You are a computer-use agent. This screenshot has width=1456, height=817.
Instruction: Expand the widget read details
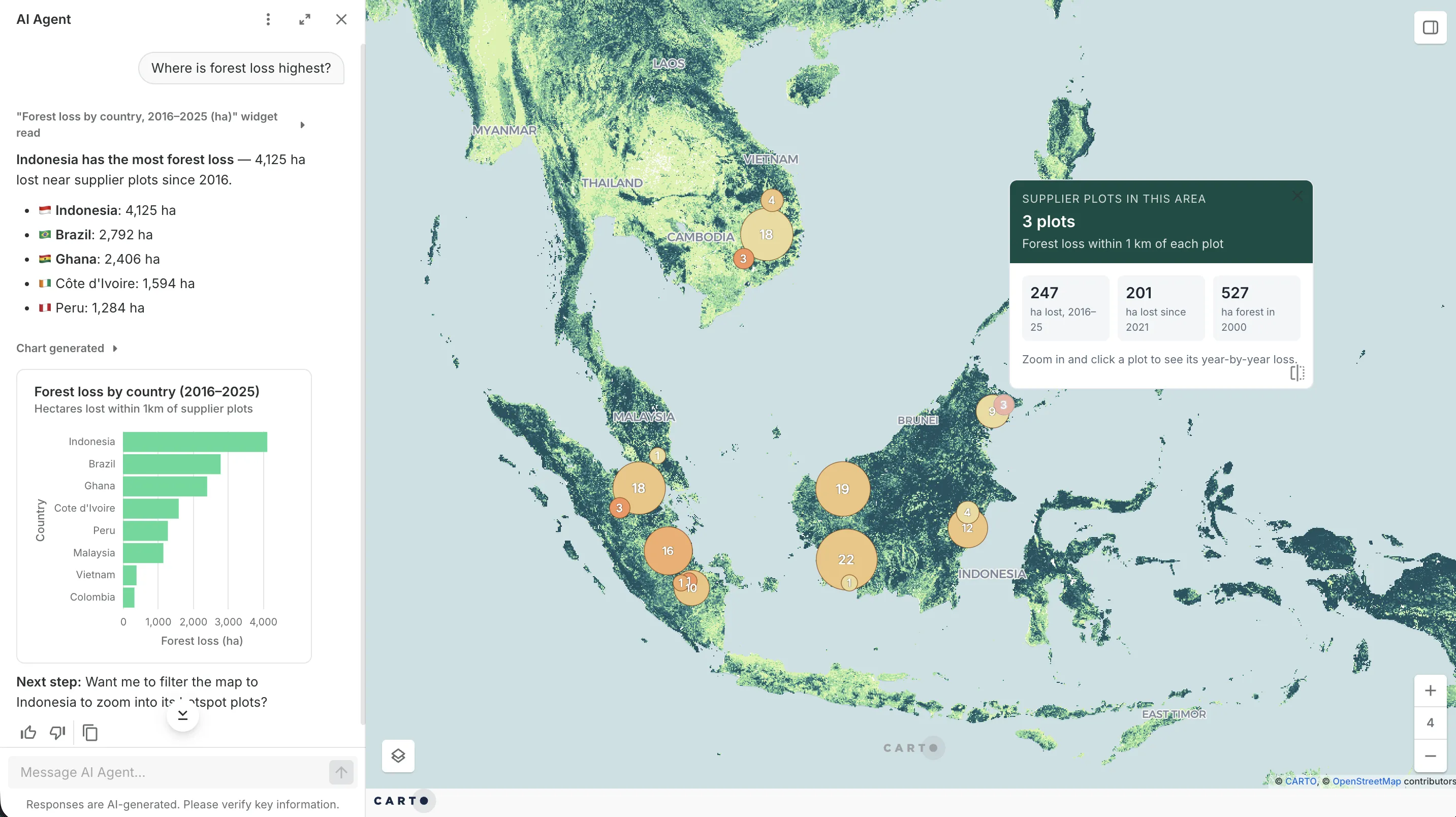click(x=302, y=125)
